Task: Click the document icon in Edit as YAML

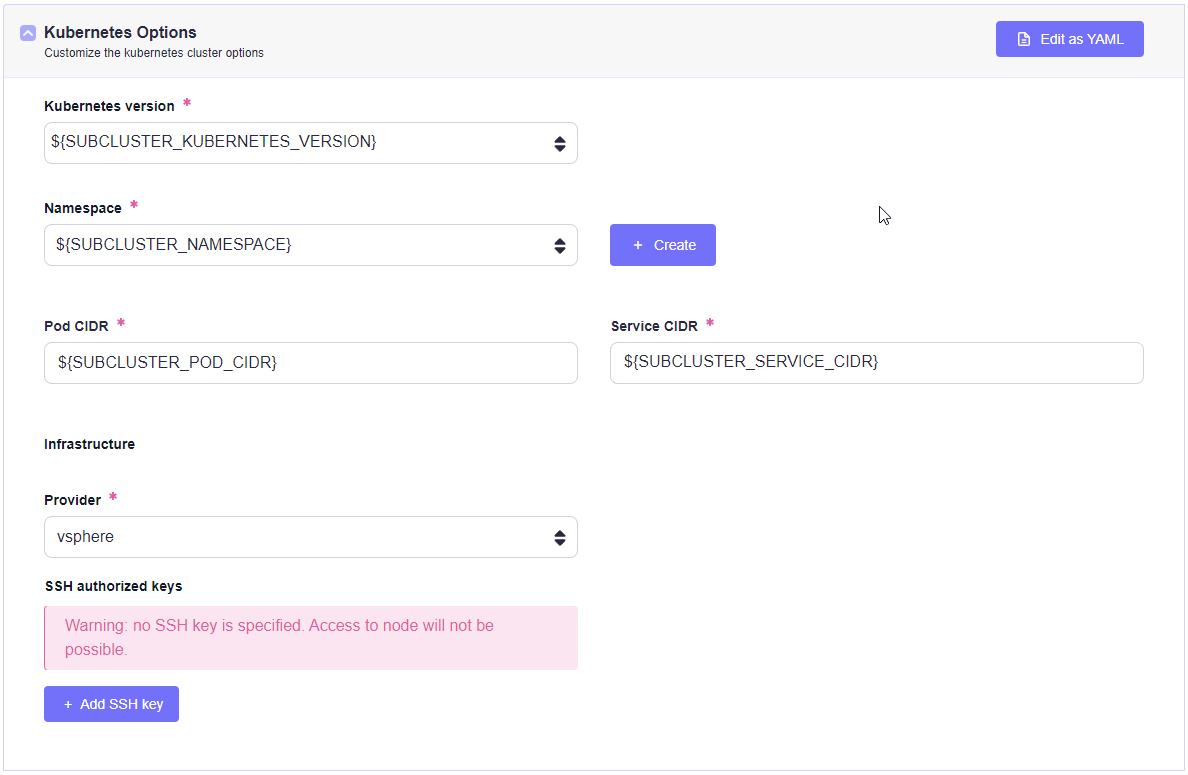Action: click(x=1023, y=40)
